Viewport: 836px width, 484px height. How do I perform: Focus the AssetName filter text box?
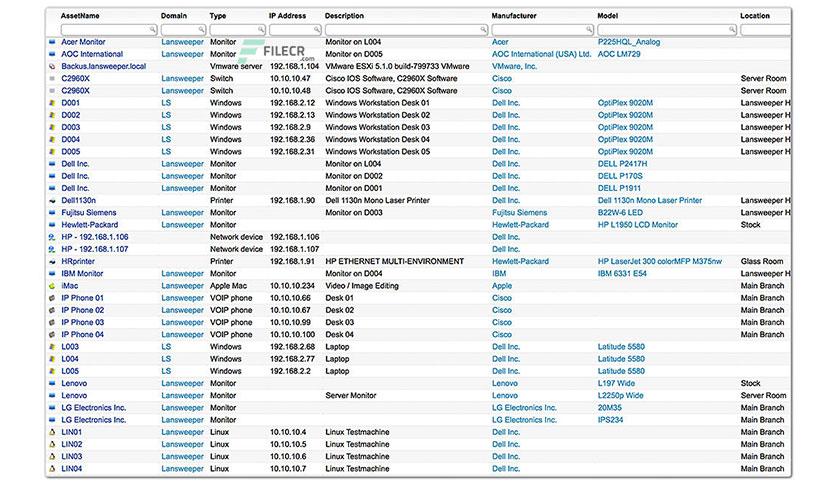click(109, 30)
